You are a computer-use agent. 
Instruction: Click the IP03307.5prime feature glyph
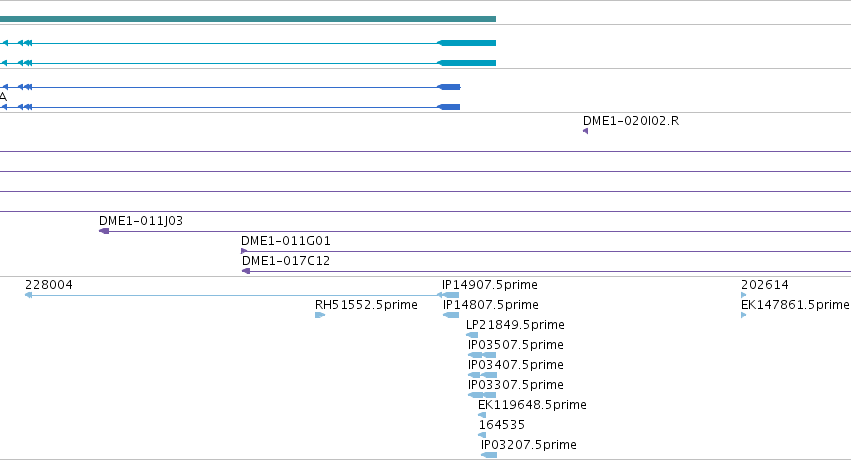click(x=482, y=395)
